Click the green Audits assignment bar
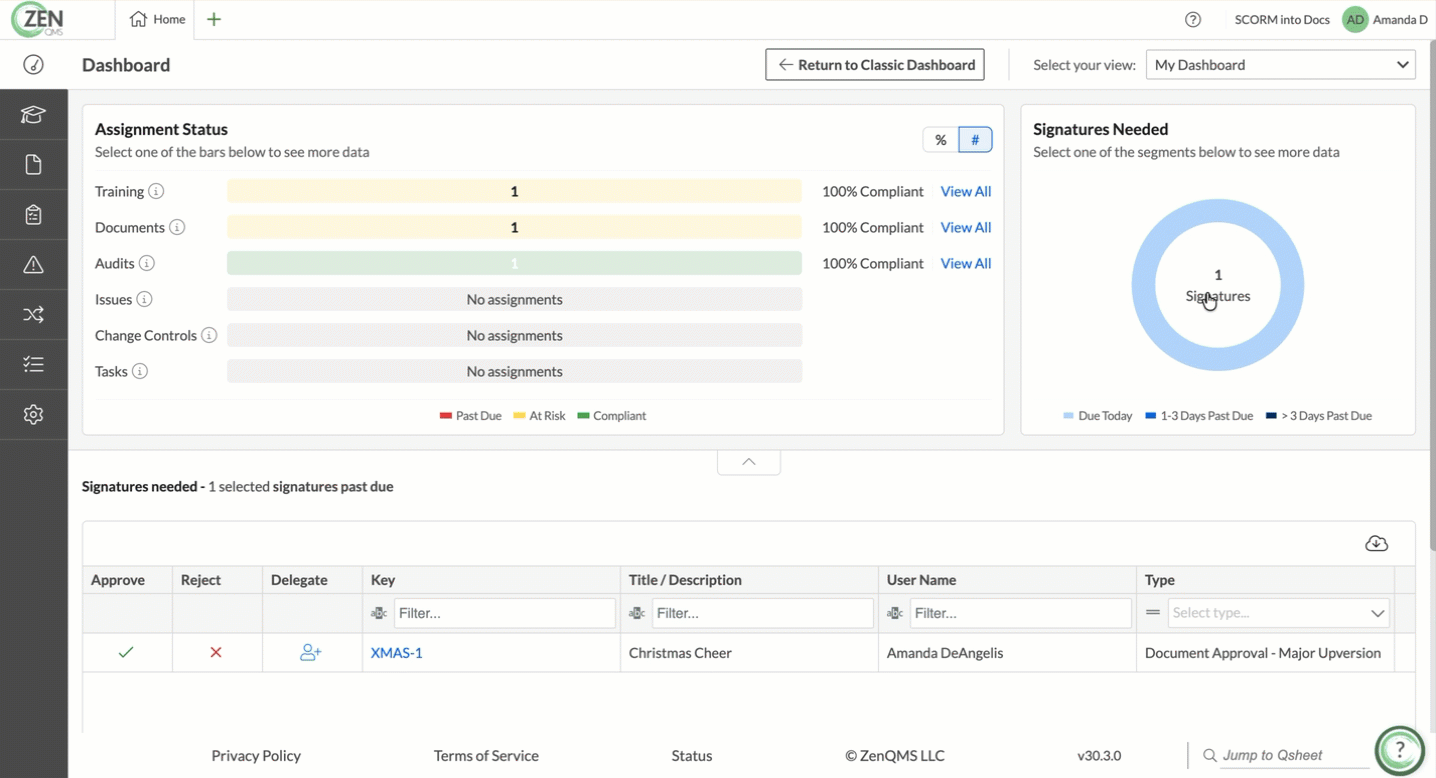Viewport: 1436px width, 778px height. click(x=514, y=263)
